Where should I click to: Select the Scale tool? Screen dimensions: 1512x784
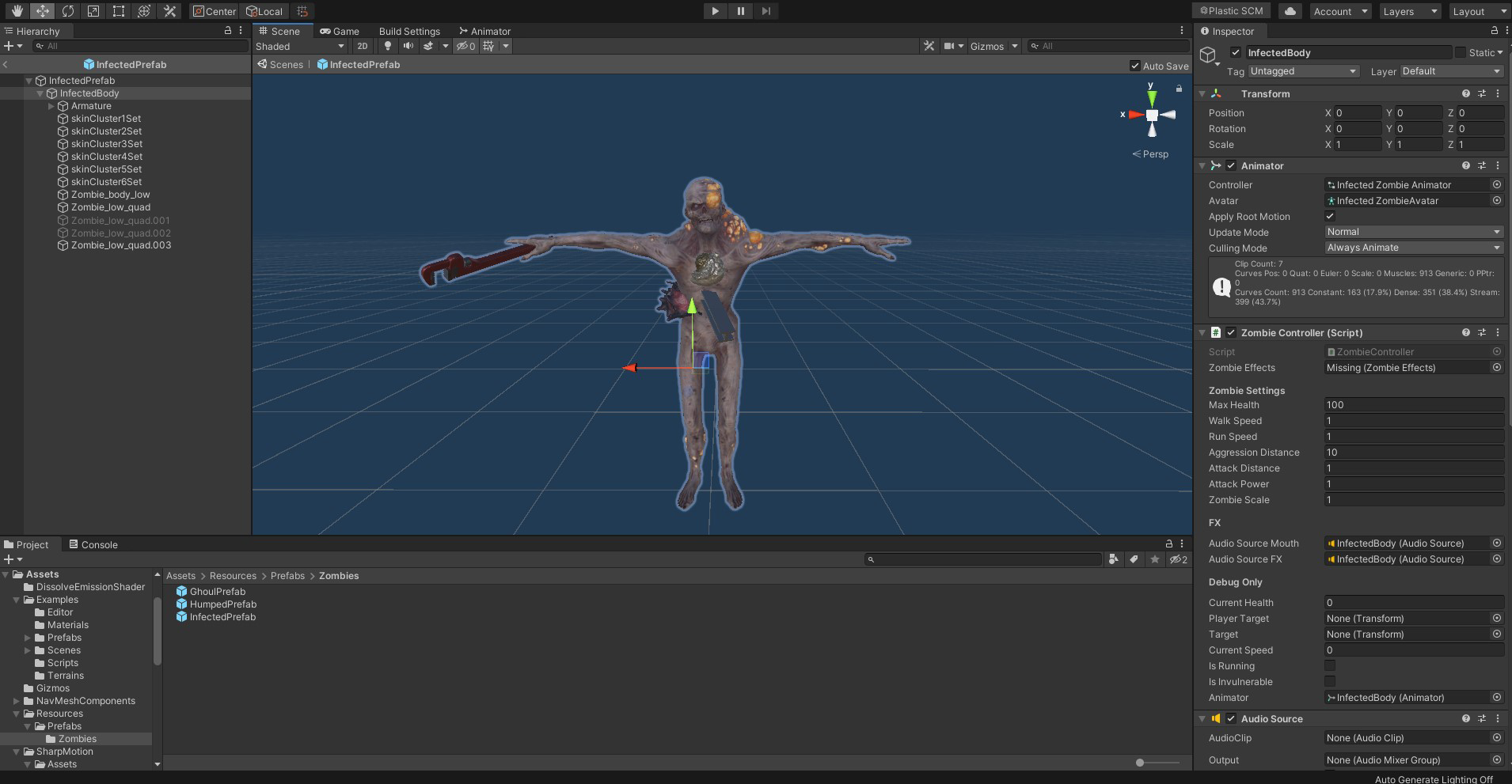[93, 11]
